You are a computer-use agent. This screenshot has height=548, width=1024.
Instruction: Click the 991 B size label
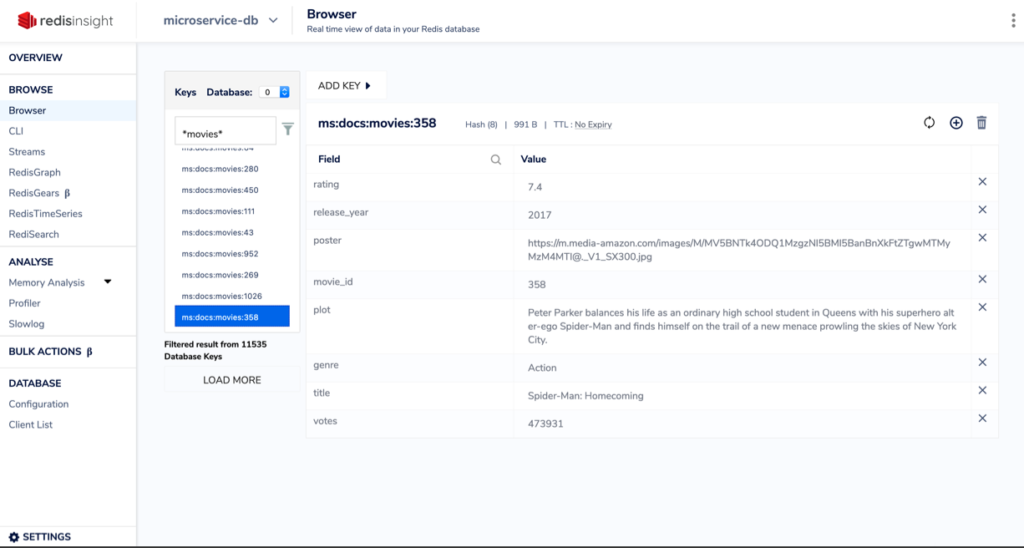click(x=525, y=125)
